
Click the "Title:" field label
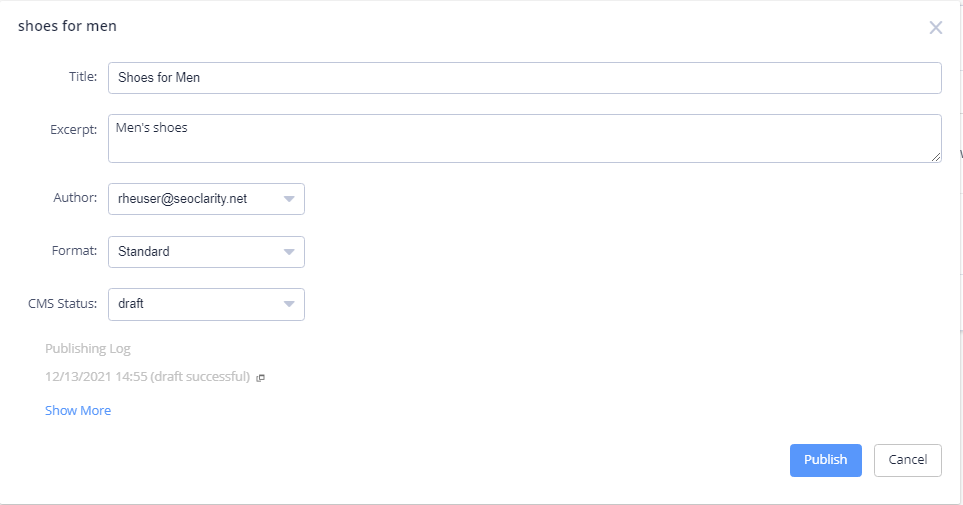82,77
